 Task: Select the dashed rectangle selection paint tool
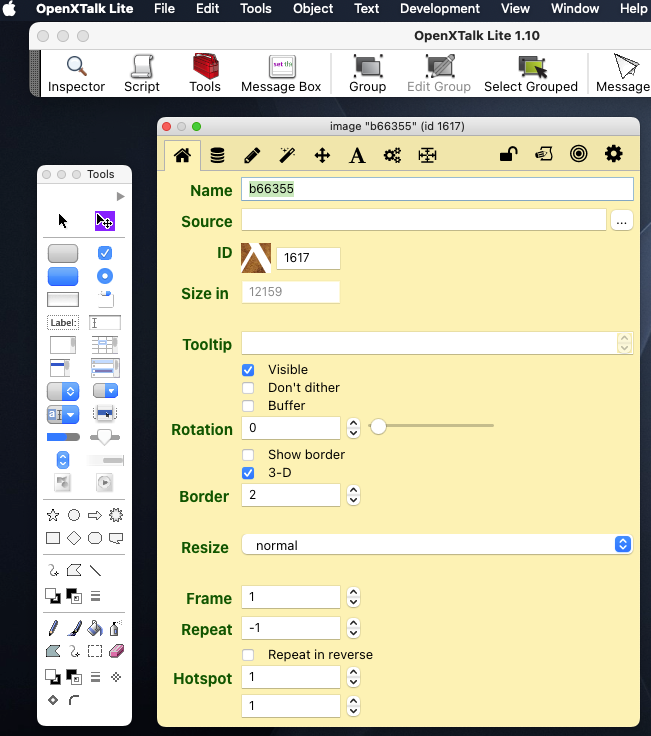tap(95, 651)
